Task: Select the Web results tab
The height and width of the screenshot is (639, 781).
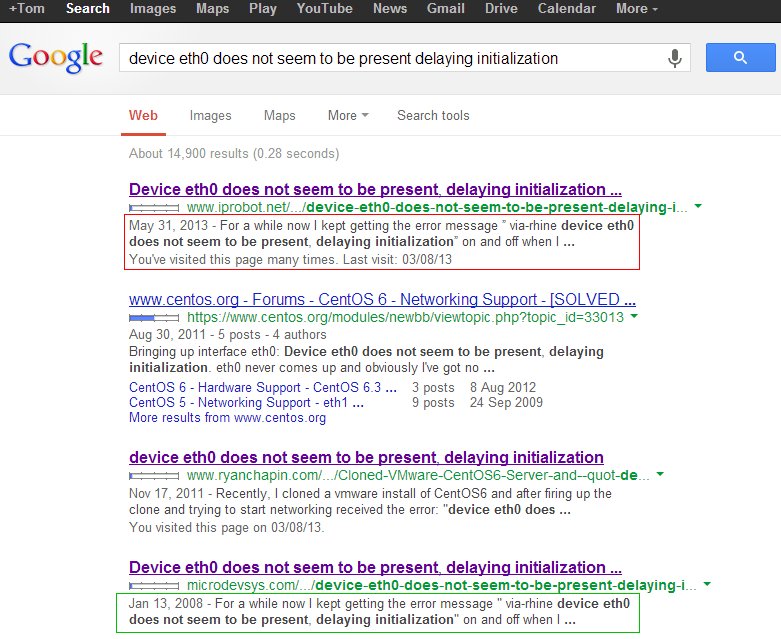Action: (143, 116)
